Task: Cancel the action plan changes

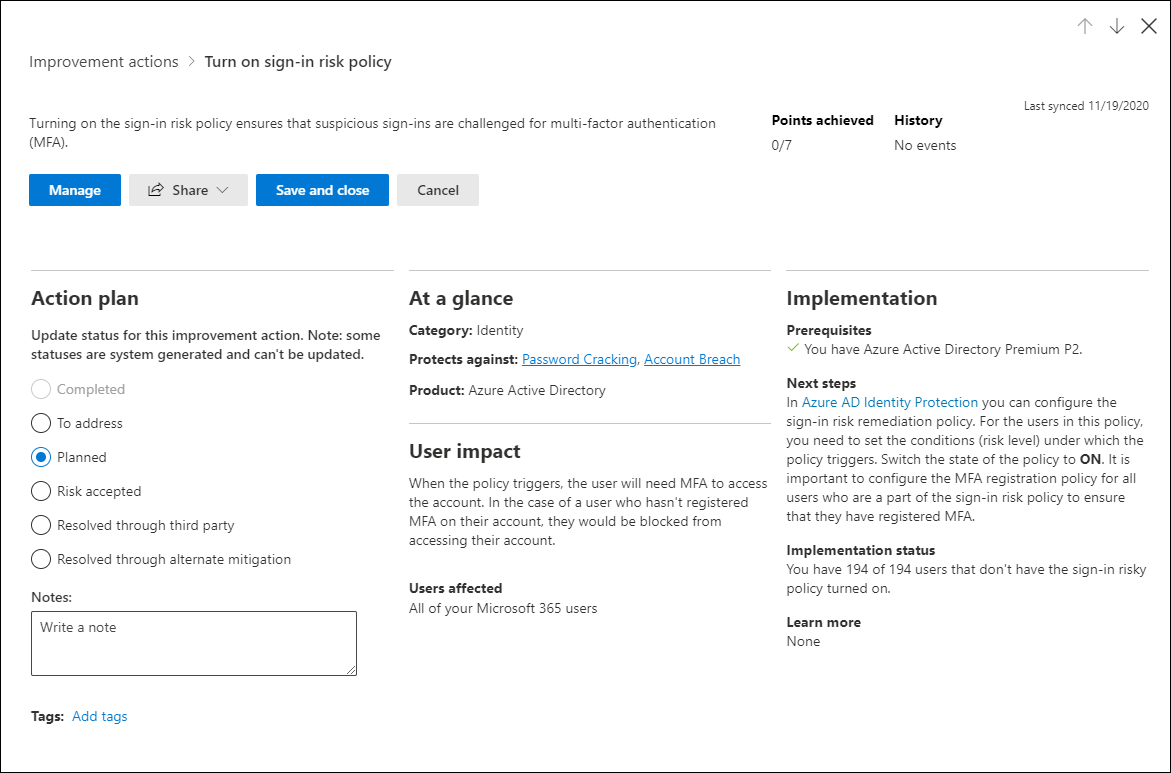Action: [438, 190]
